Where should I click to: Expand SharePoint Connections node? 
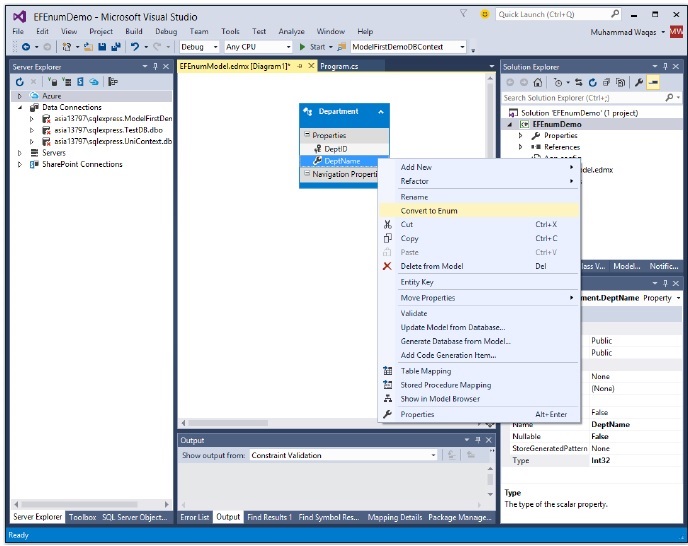click(x=19, y=164)
